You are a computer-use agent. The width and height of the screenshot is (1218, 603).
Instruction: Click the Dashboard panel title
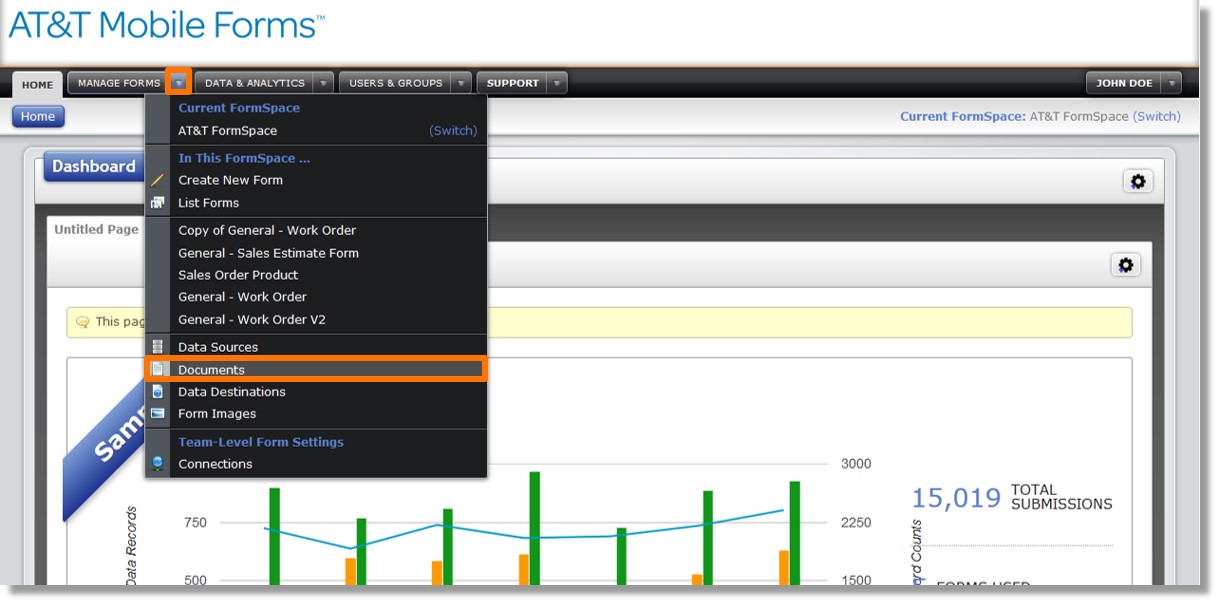point(94,167)
